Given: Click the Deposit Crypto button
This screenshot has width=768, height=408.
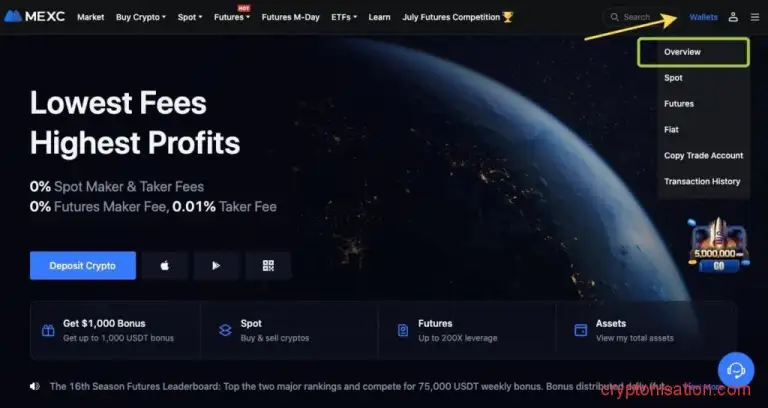Looking at the screenshot, I should click(x=83, y=265).
